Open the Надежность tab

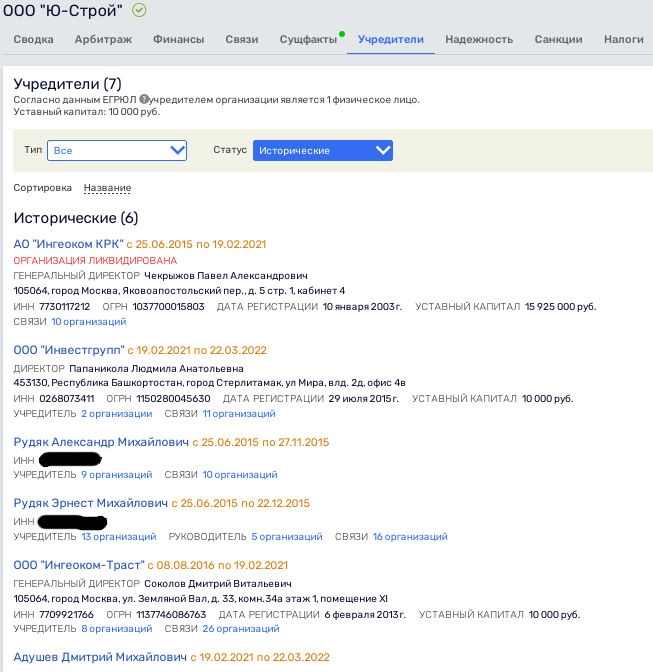pos(478,40)
